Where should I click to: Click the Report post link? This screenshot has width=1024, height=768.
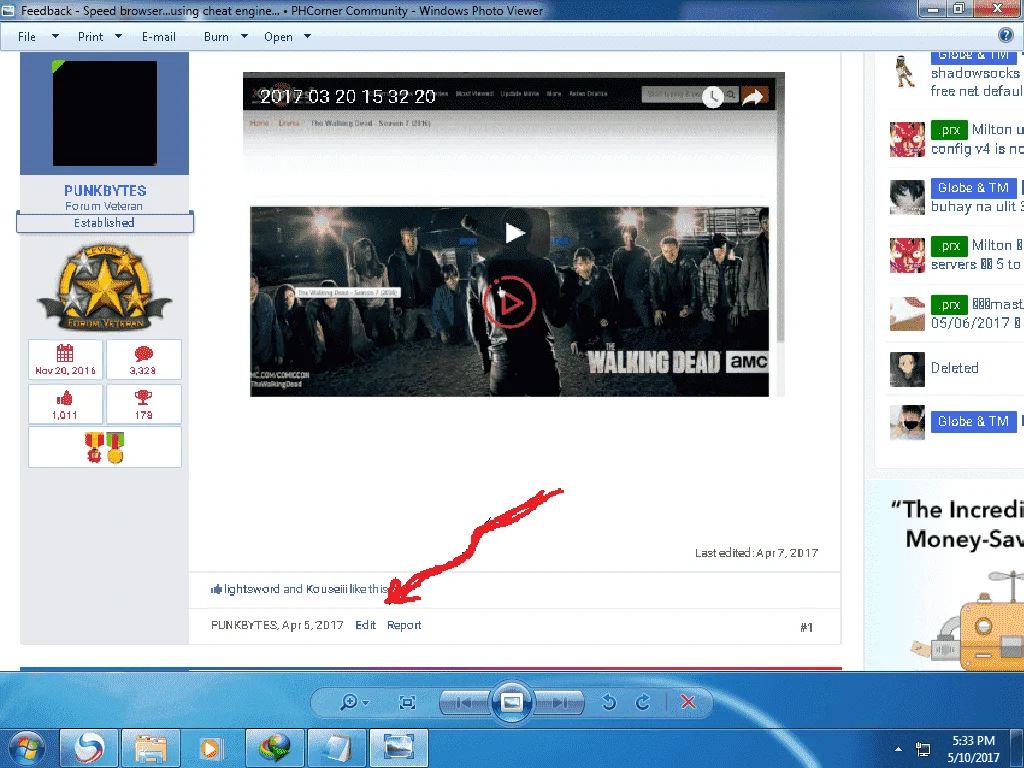pos(404,625)
